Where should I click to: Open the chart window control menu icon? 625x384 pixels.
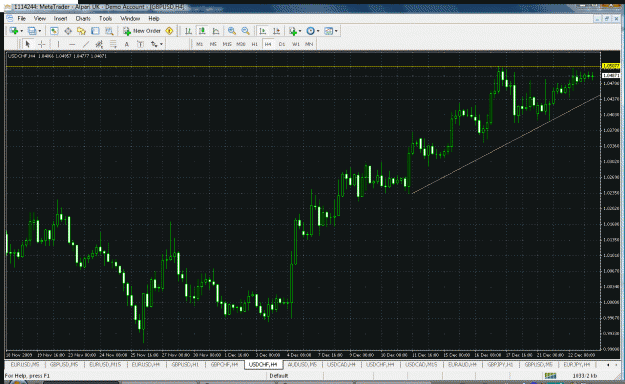coord(10,18)
